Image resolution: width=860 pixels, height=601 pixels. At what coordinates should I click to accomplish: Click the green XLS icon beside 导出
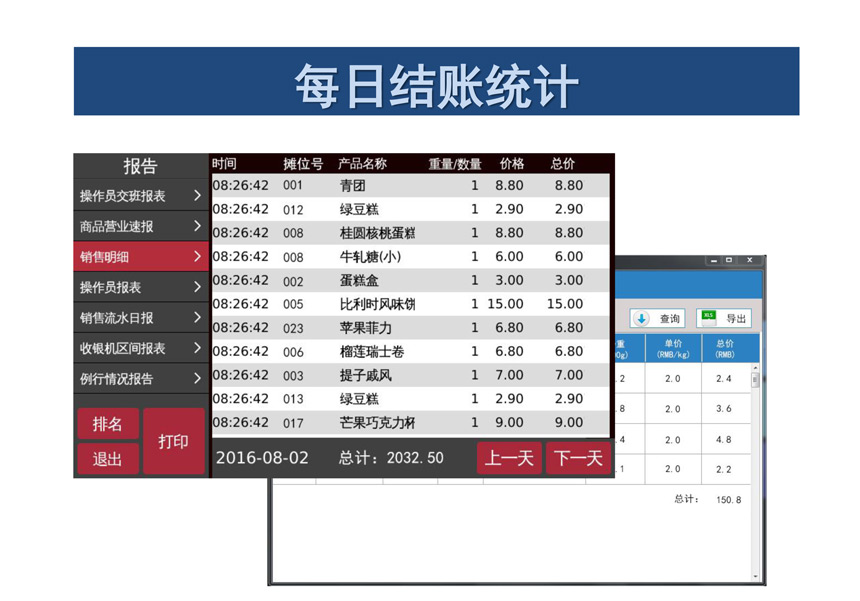tap(708, 318)
